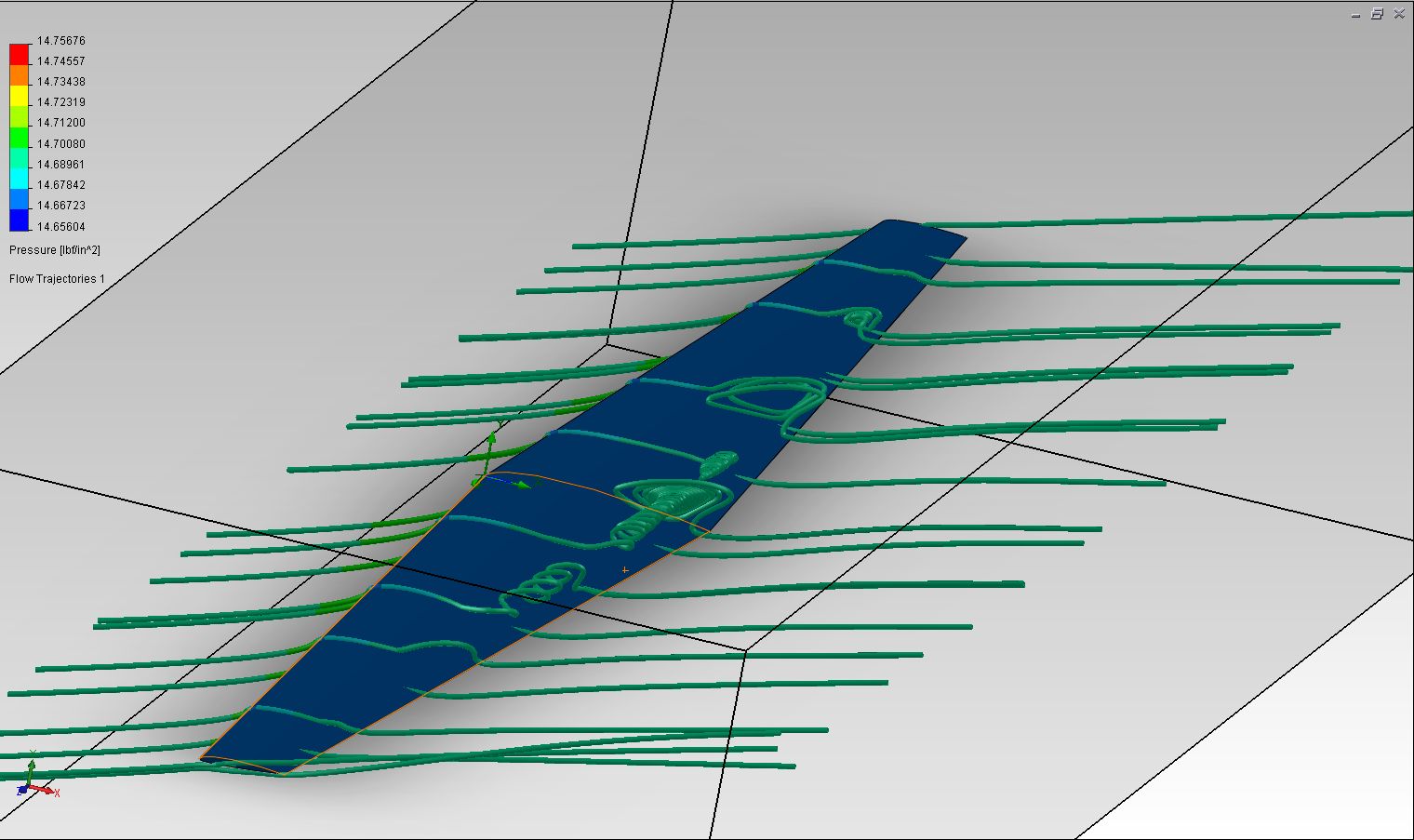This screenshot has width=1414, height=840.
Task: Click the red swatch in pressure legend
Action: [20, 54]
